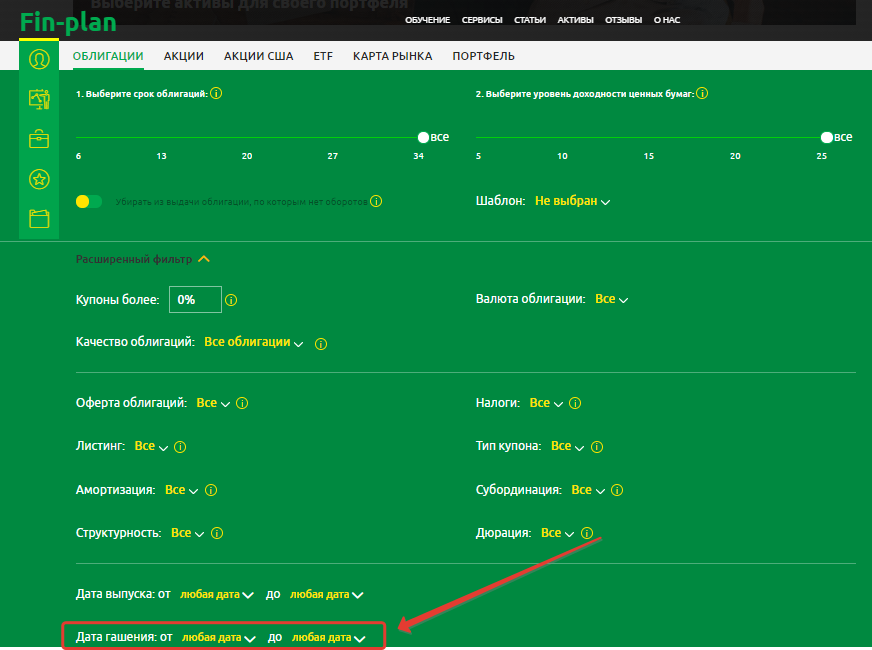The width and height of the screenshot is (872, 650).
Task: Click info icon next to 'Дюрация' filter
Action: coord(587,533)
